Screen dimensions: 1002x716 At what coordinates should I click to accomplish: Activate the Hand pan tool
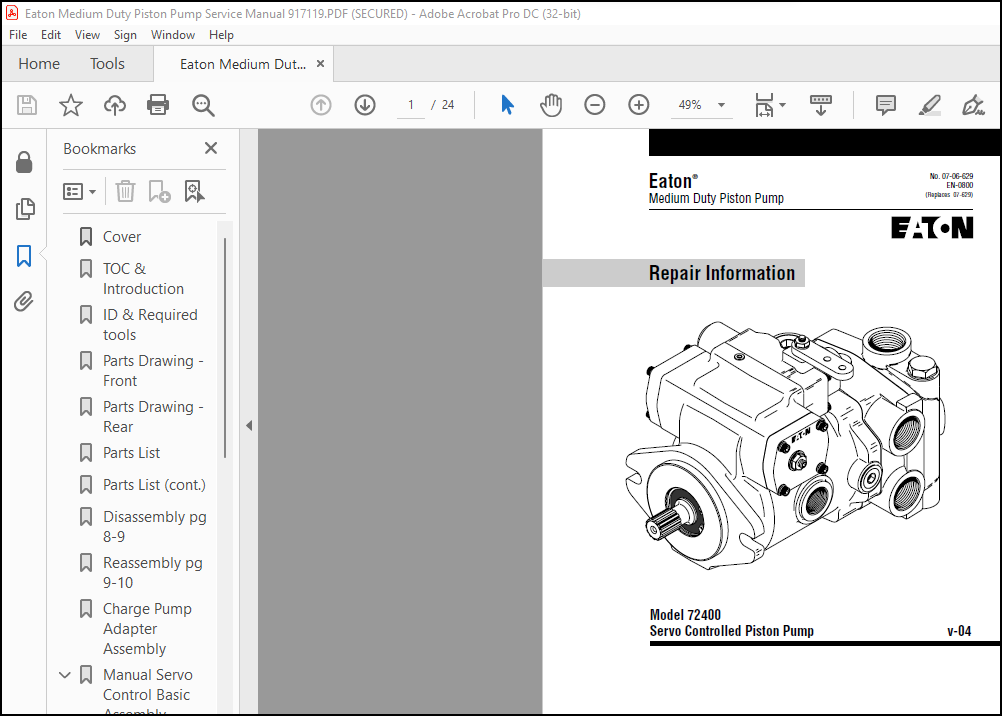tap(551, 105)
